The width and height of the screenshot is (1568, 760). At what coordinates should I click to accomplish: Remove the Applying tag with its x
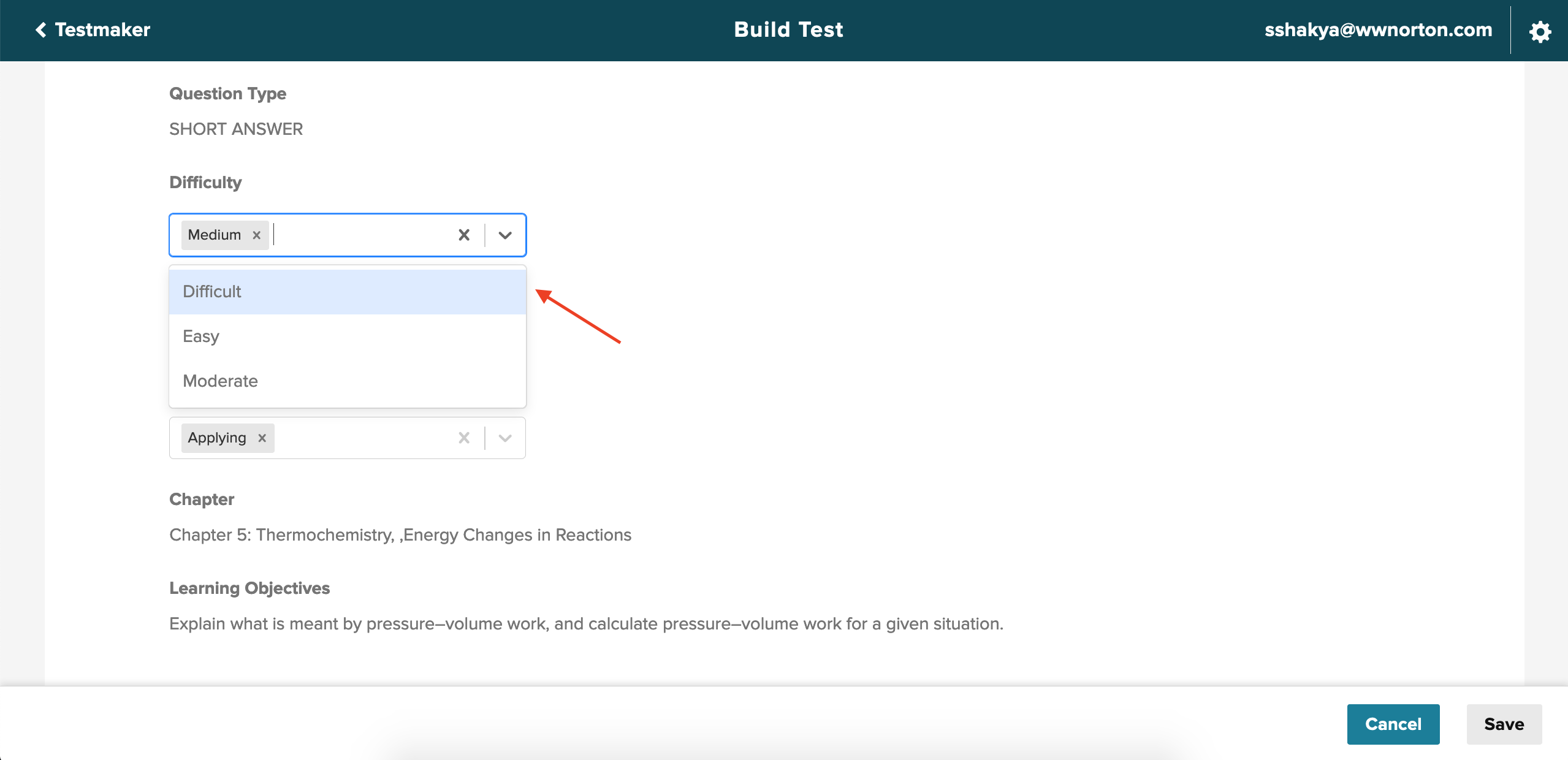pos(262,438)
